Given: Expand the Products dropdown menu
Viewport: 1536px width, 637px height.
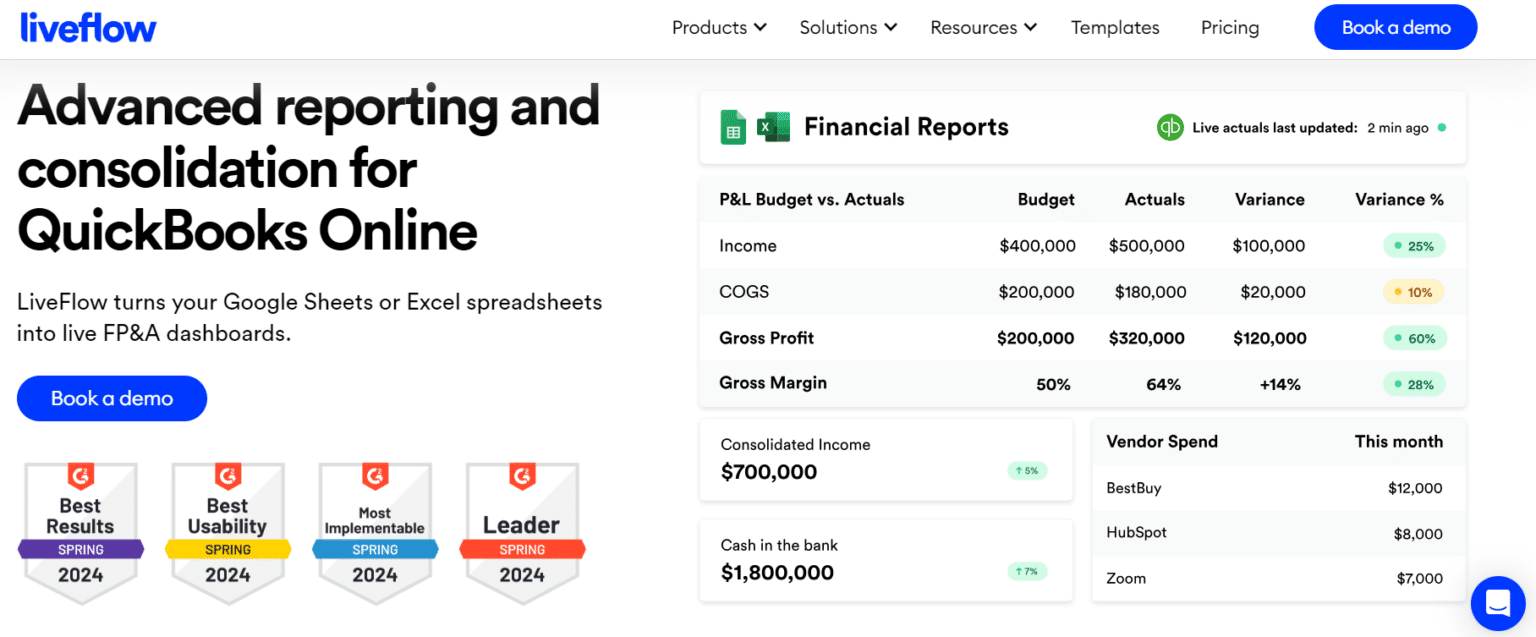Looking at the screenshot, I should point(719,28).
